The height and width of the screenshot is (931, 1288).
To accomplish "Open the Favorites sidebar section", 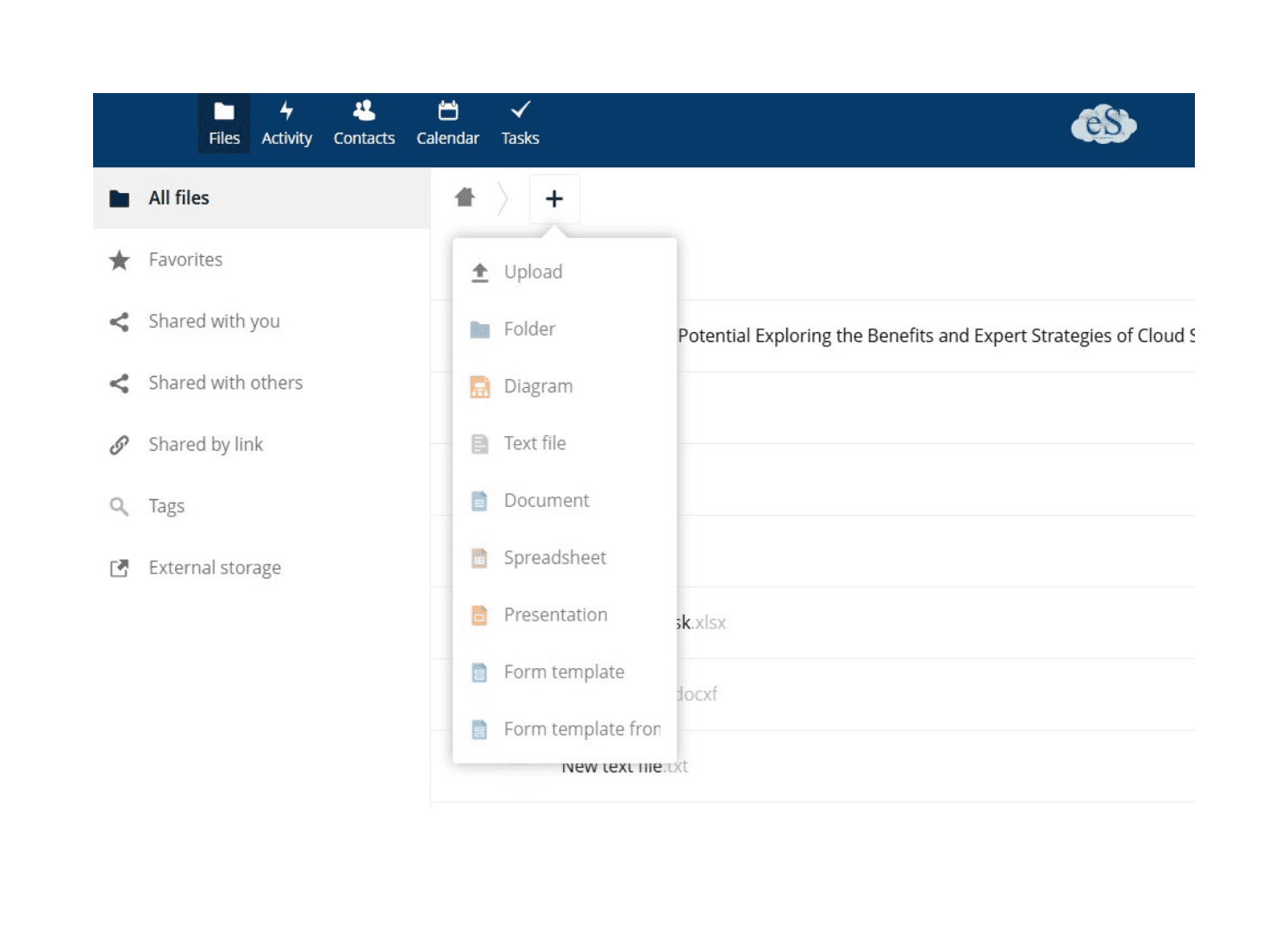I will click(185, 259).
